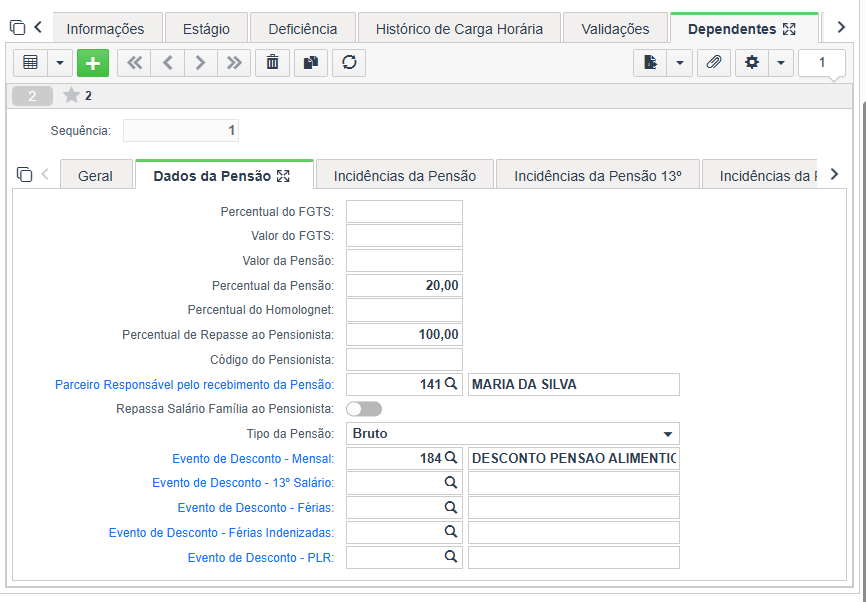The image size is (866, 602).
Task: Add a new dependent record
Action: tap(93, 63)
